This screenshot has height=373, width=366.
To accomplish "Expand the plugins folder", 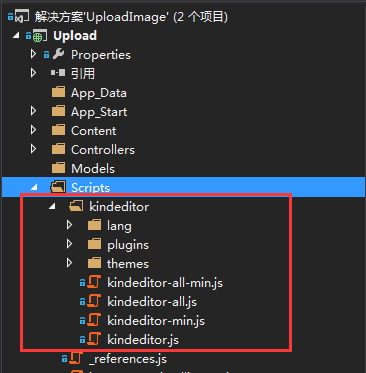I will (69, 244).
